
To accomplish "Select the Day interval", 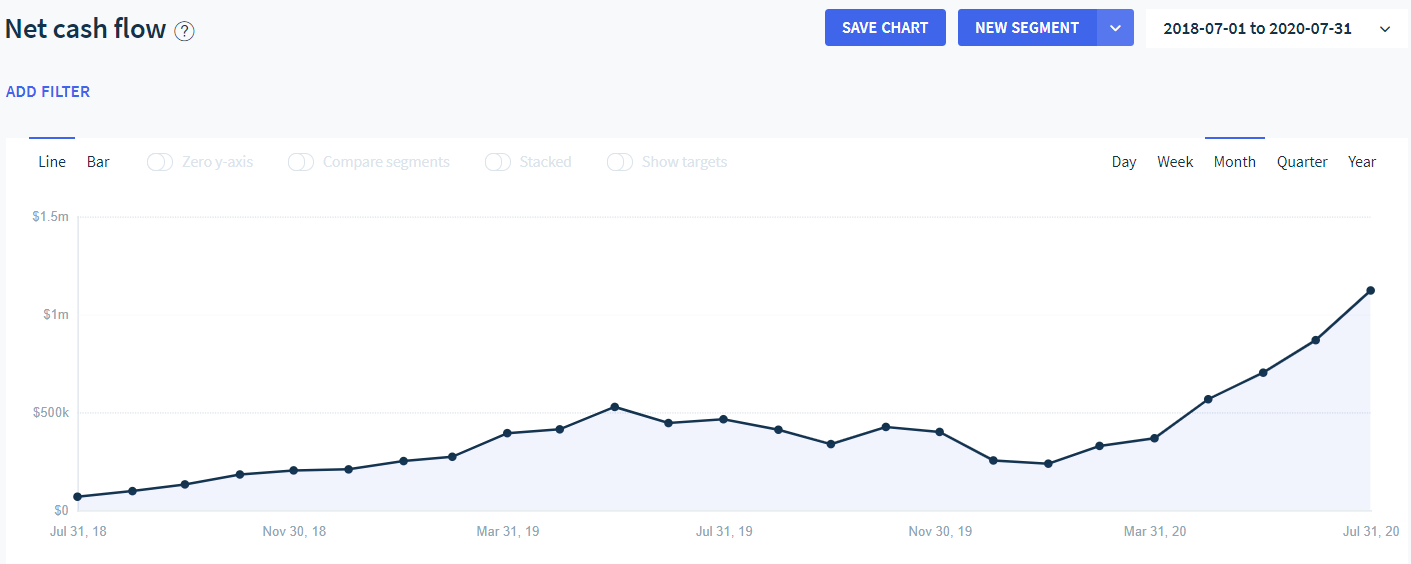I will 1124,162.
